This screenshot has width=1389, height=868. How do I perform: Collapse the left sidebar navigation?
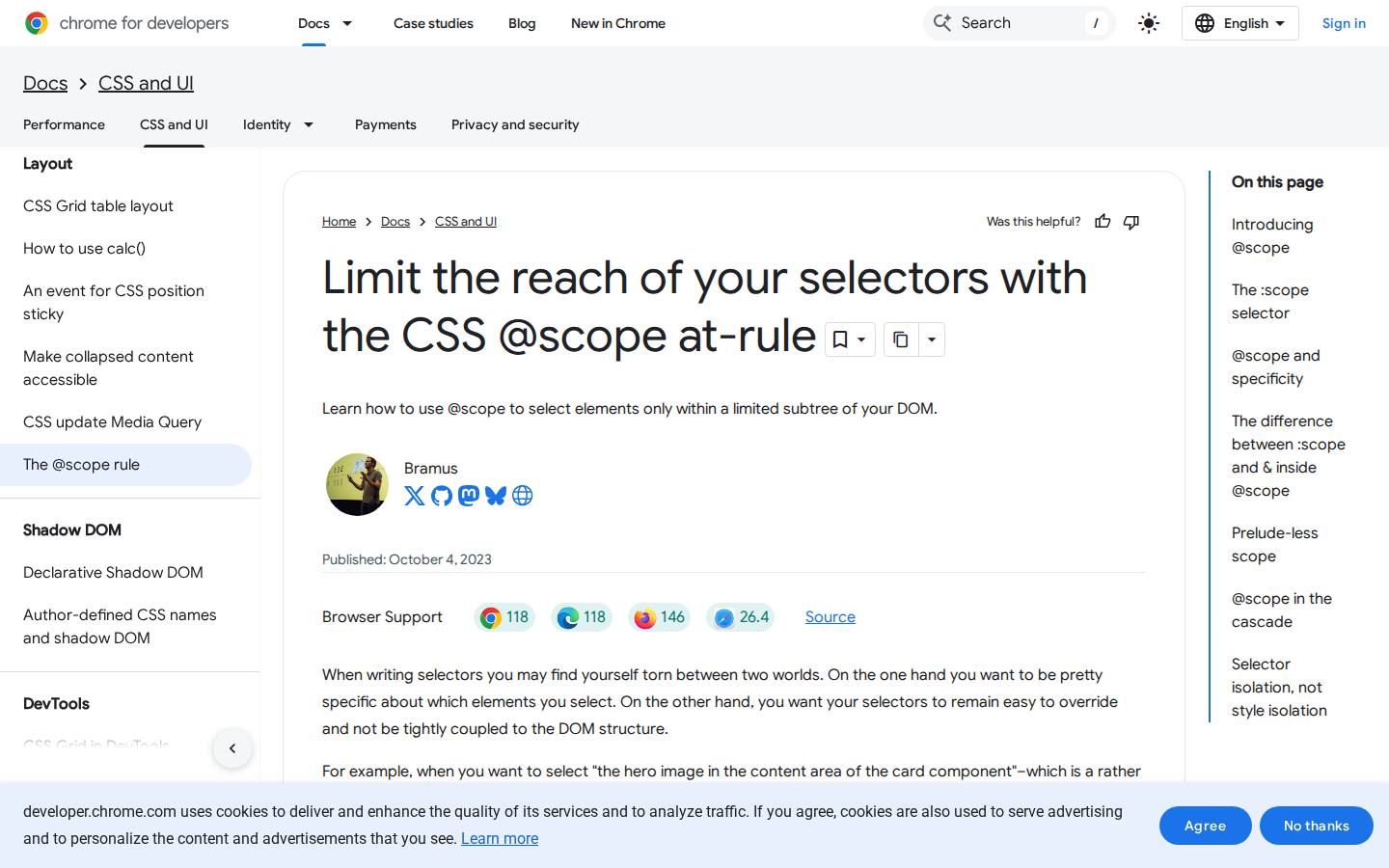click(232, 748)
